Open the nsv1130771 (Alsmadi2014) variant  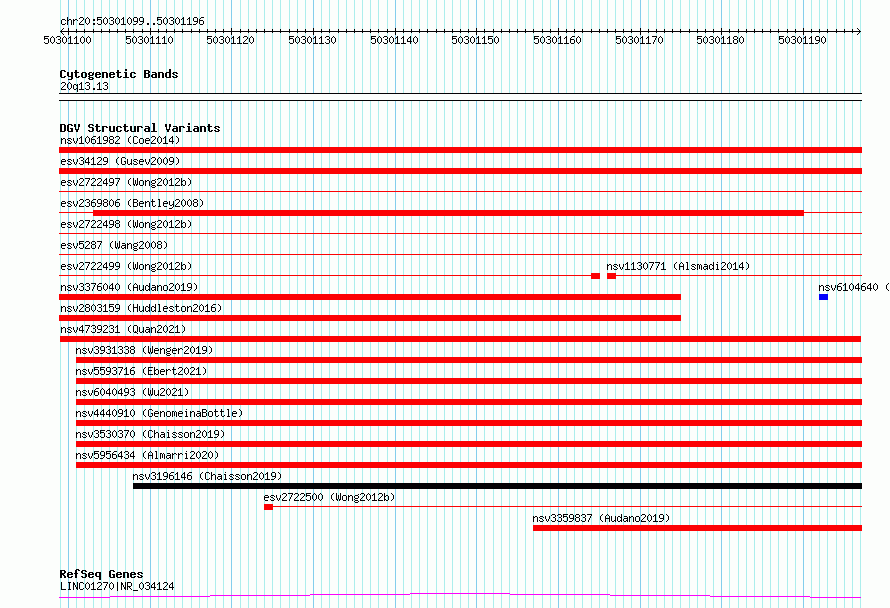pyautogui.click(x=678, y=266)
